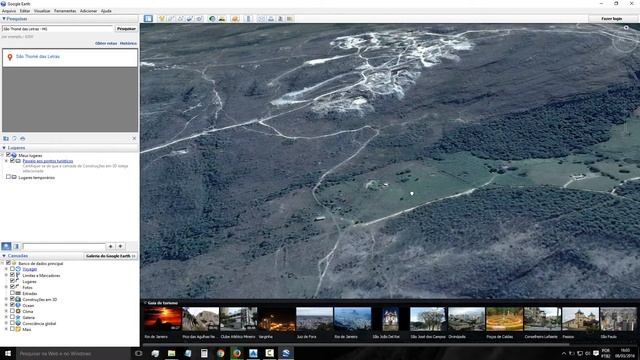
Task: Open the Adicionar menu
Action: click(88, 11)
